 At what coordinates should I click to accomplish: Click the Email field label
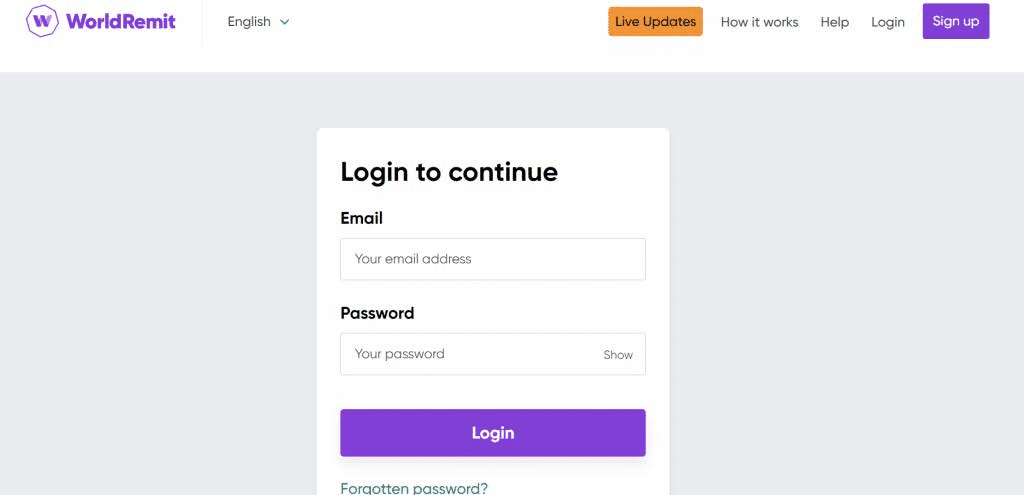tap(362, 218)
